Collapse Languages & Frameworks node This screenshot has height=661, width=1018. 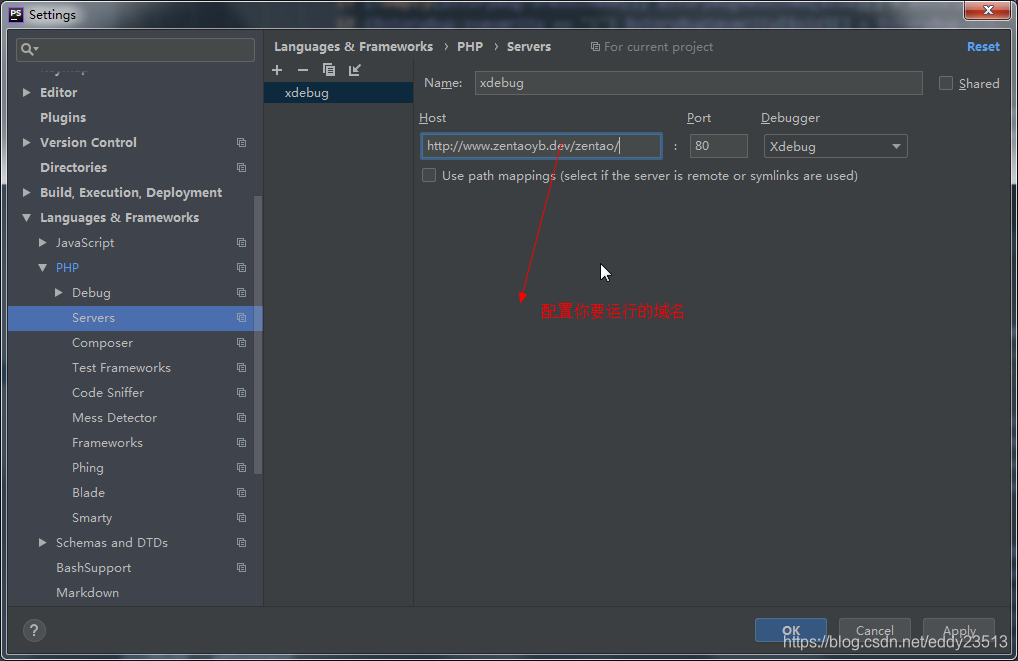[x=27, y=218]
